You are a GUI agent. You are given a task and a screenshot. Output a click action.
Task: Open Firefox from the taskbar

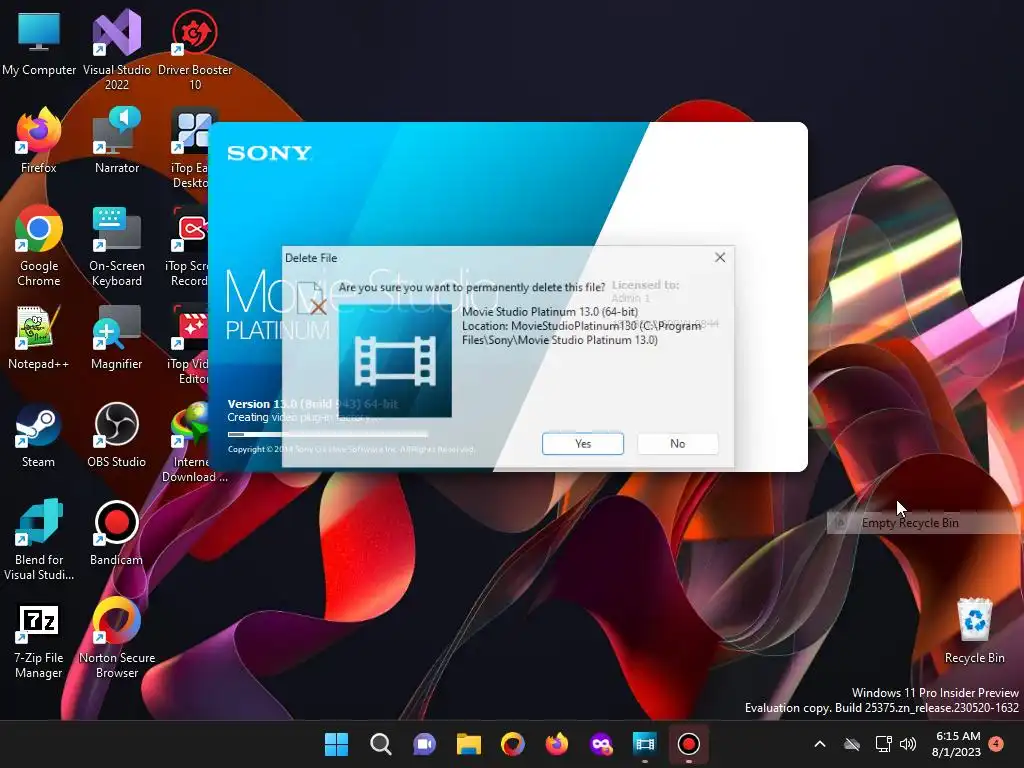point(556,744)
